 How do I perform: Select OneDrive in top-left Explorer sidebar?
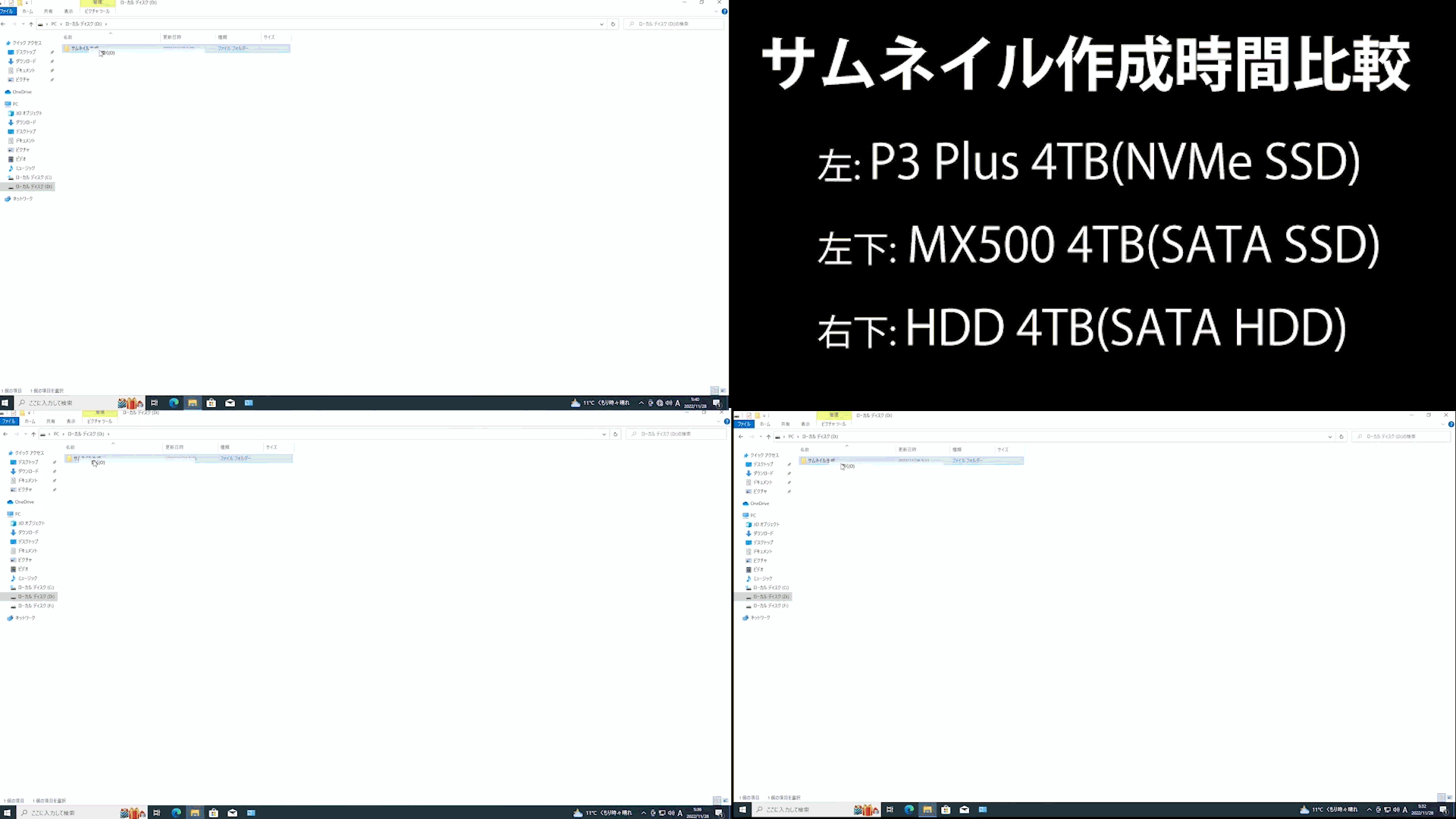pyautogui.click(x=19, y=92)
